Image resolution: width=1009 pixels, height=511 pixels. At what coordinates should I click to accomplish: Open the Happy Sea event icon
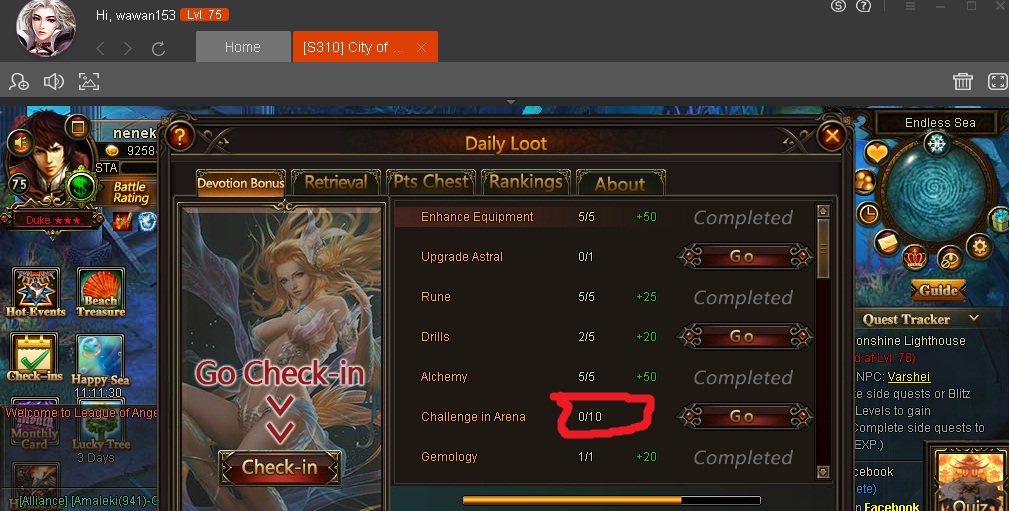click(x=100, y=359)
